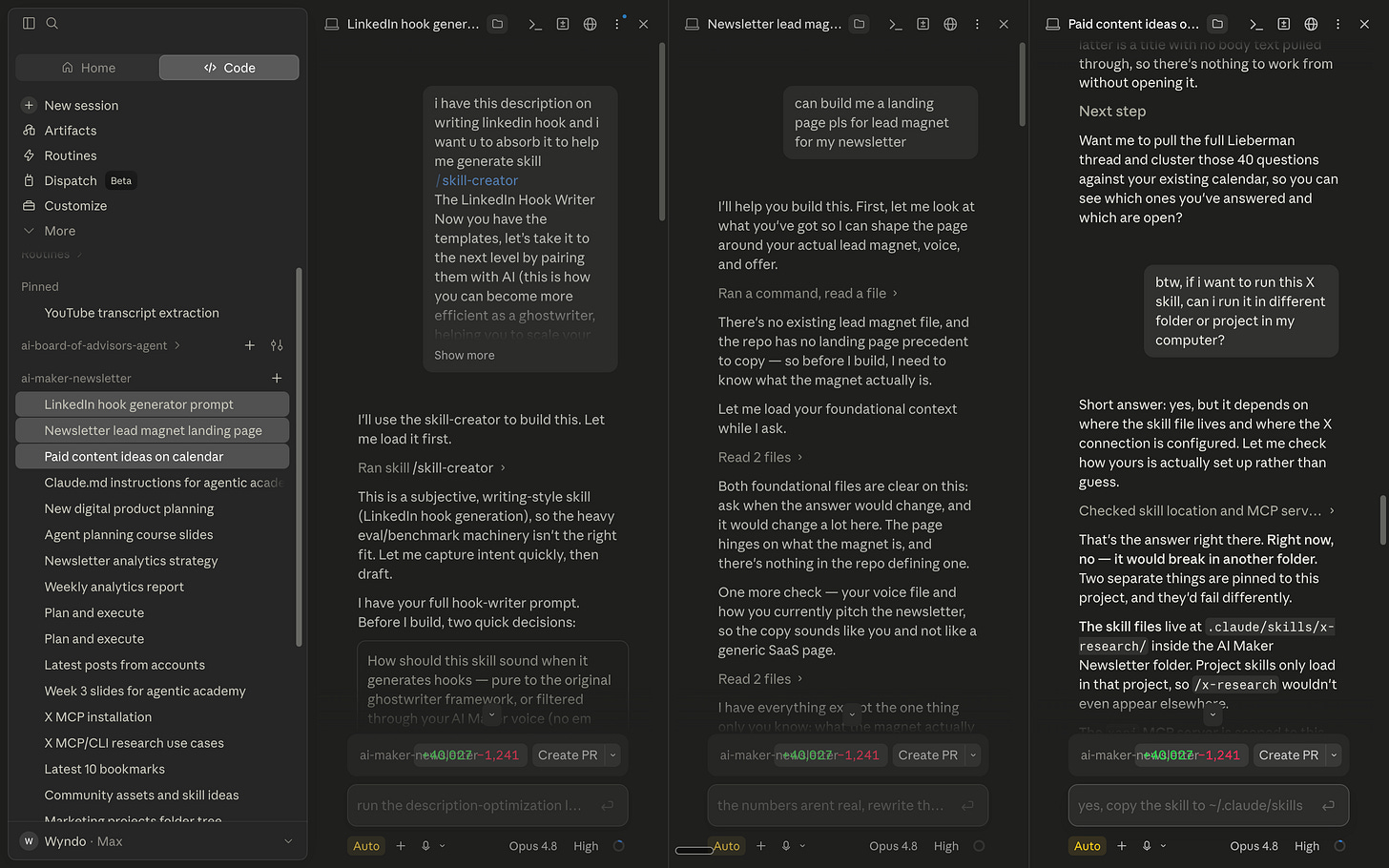Change High effort level in LinkedIn pane
Viewport: 1389px width, 868px height.
point(586,845)
